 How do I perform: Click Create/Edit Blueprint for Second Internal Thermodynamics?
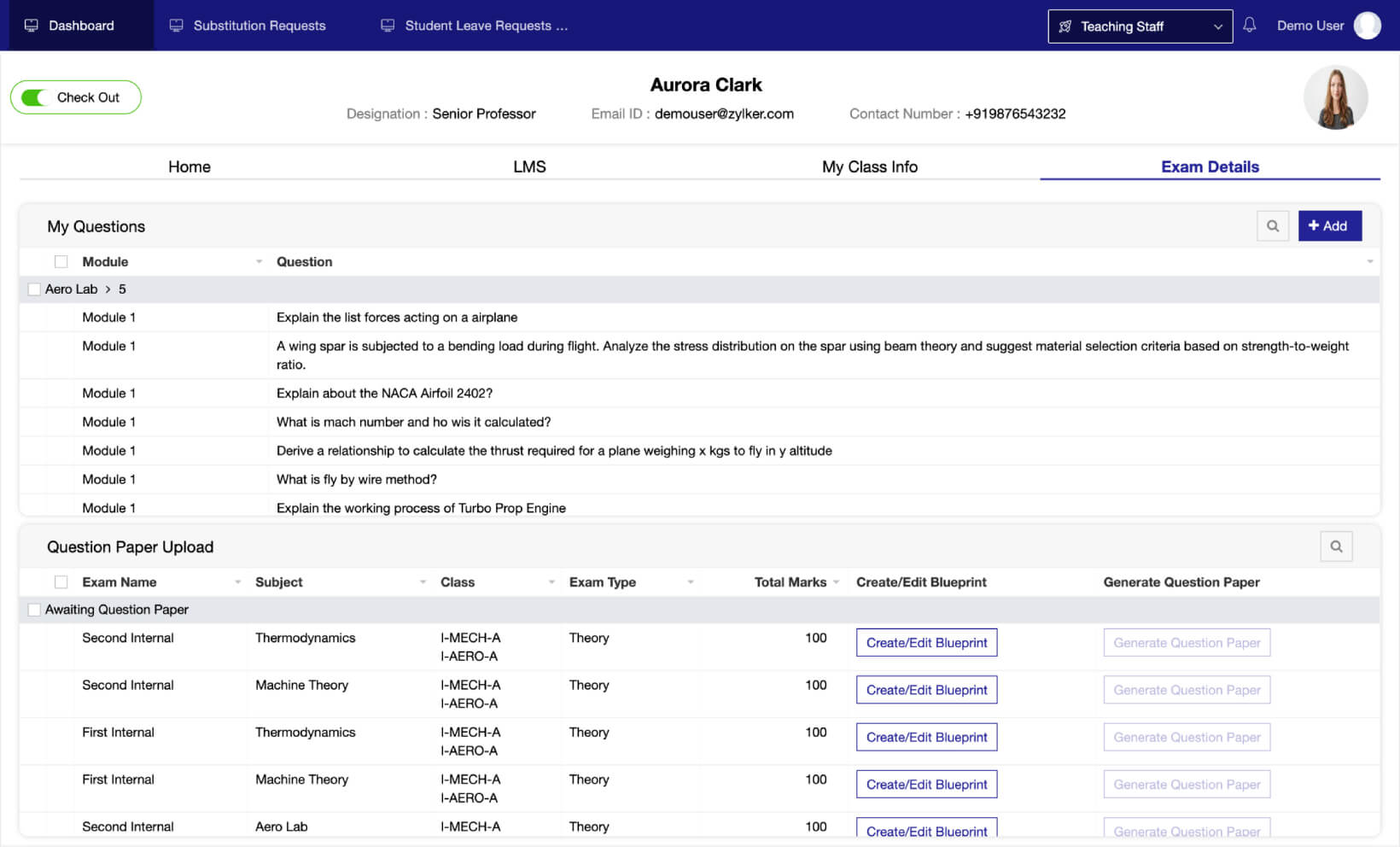click(926, 643)
